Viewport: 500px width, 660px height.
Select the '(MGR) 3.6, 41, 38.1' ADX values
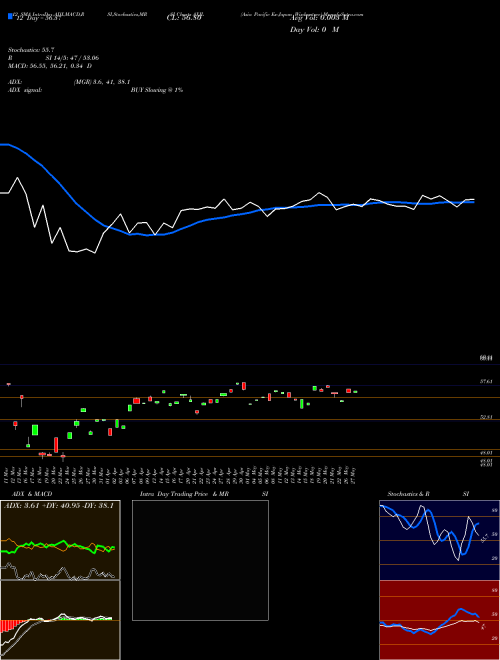point(102,82)
